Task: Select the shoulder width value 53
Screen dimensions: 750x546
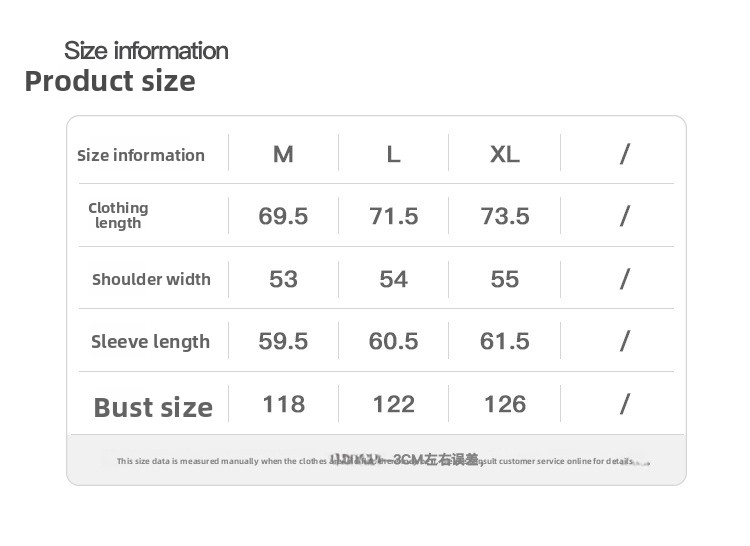Action: tap(283, 279)
